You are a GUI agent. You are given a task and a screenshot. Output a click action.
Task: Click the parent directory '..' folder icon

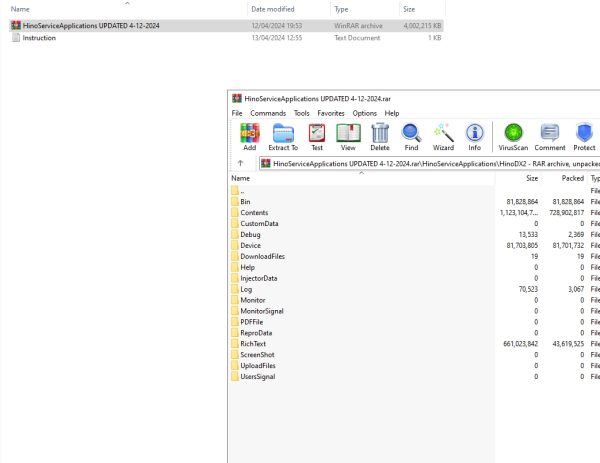pyautogui.click(x=235, y=191)
